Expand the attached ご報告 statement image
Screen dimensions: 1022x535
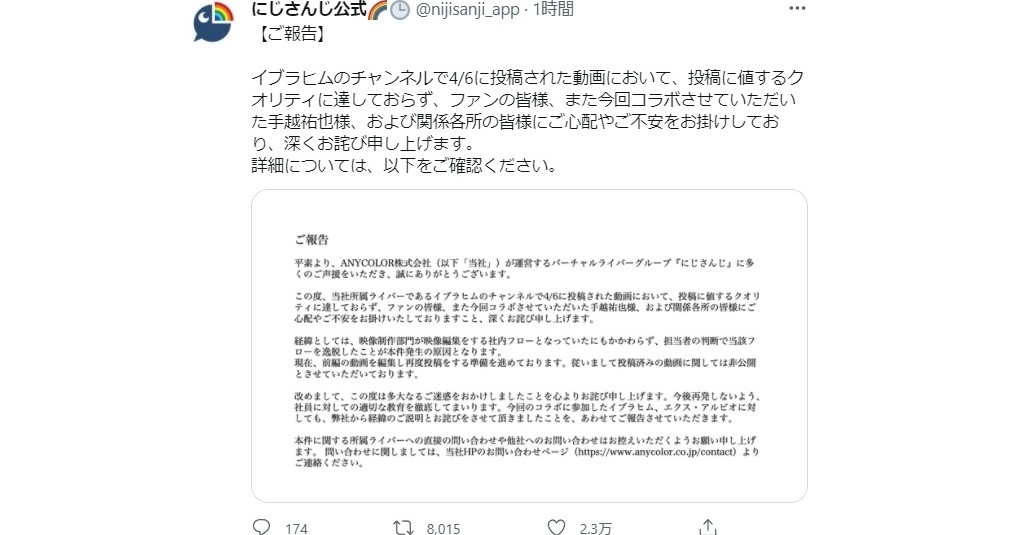click(x=528, y=345)
